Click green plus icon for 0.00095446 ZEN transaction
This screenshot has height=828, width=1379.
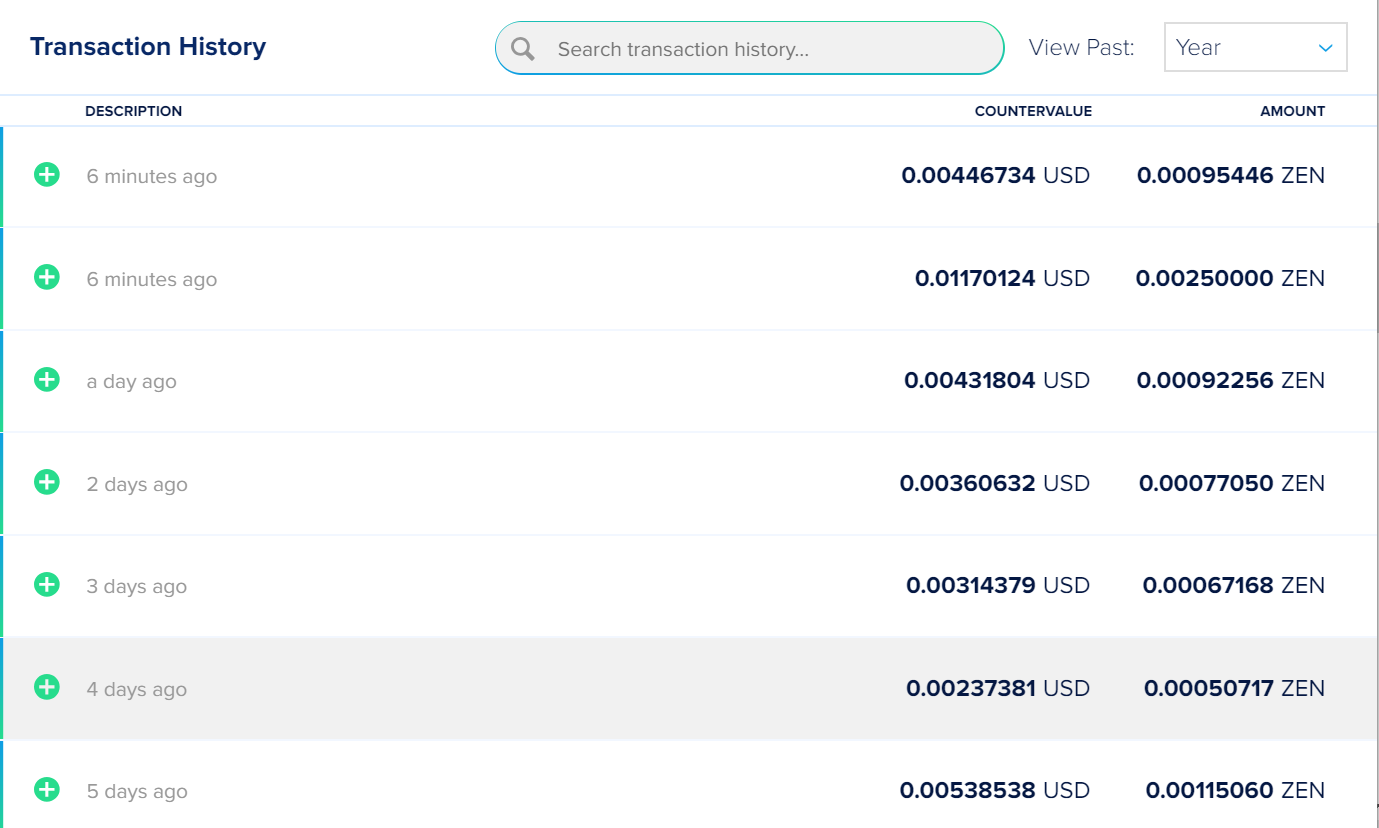(x=47, y=175)
